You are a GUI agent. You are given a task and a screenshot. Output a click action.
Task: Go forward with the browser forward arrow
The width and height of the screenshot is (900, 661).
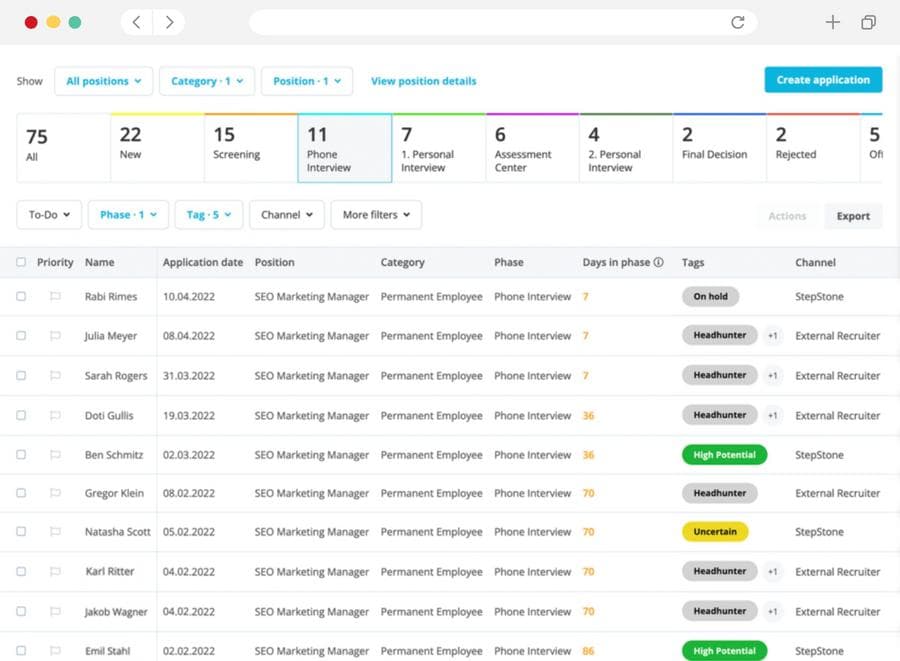[169, 22]
